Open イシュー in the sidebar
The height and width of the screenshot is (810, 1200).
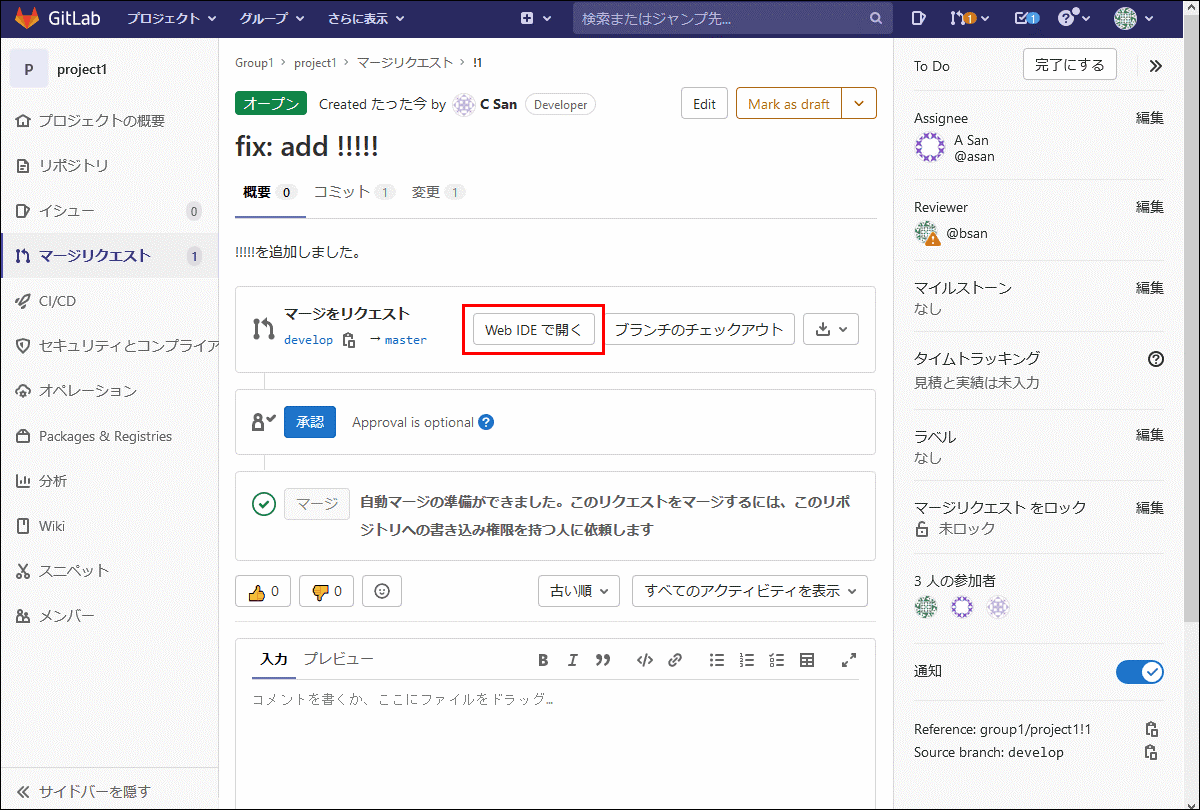(x=109, y=211)
